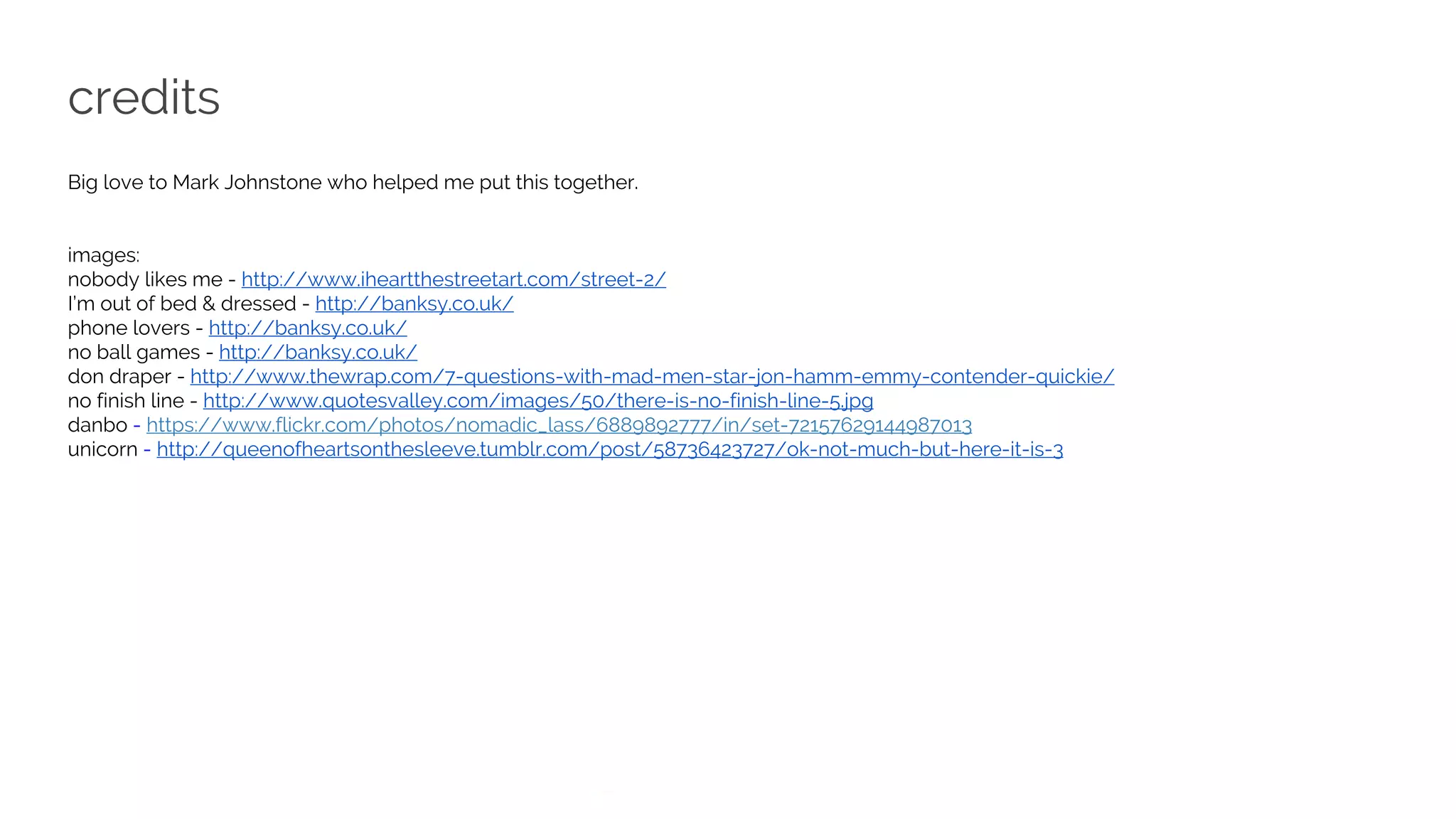Click the don draper caption text
Viewport: 1456px width, 819px height.
119,376
